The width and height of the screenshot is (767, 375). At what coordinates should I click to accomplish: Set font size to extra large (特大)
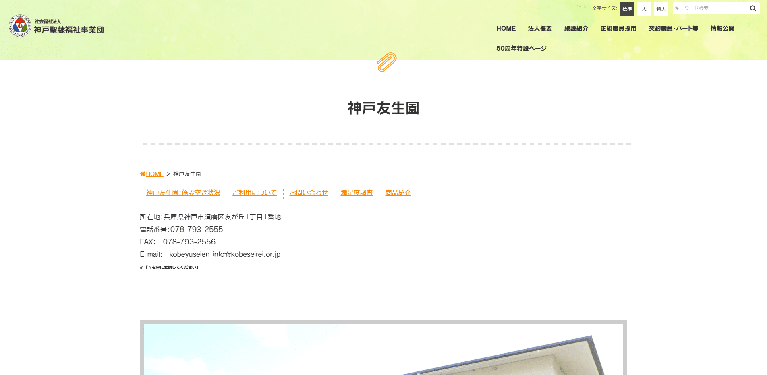(661, 9)
